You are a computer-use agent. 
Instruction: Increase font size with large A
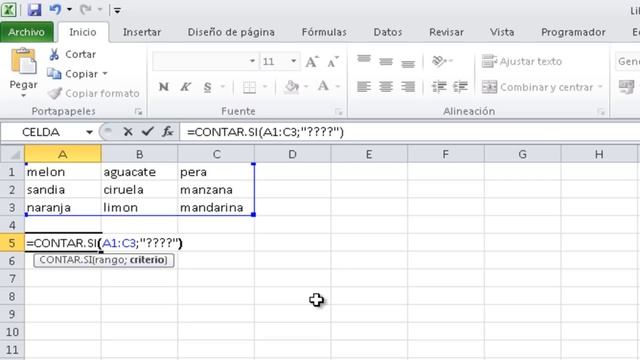312,62
